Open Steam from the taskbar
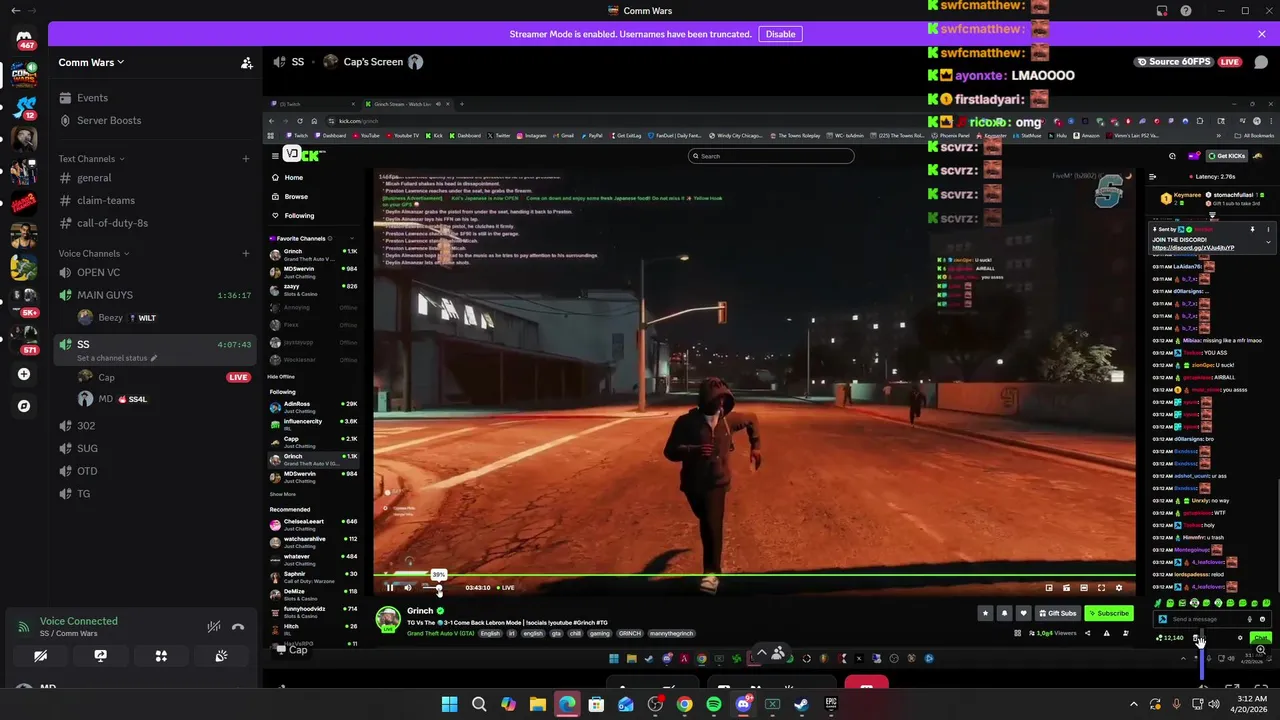This screenshot has width=1280, height=720. coord(801,704)
